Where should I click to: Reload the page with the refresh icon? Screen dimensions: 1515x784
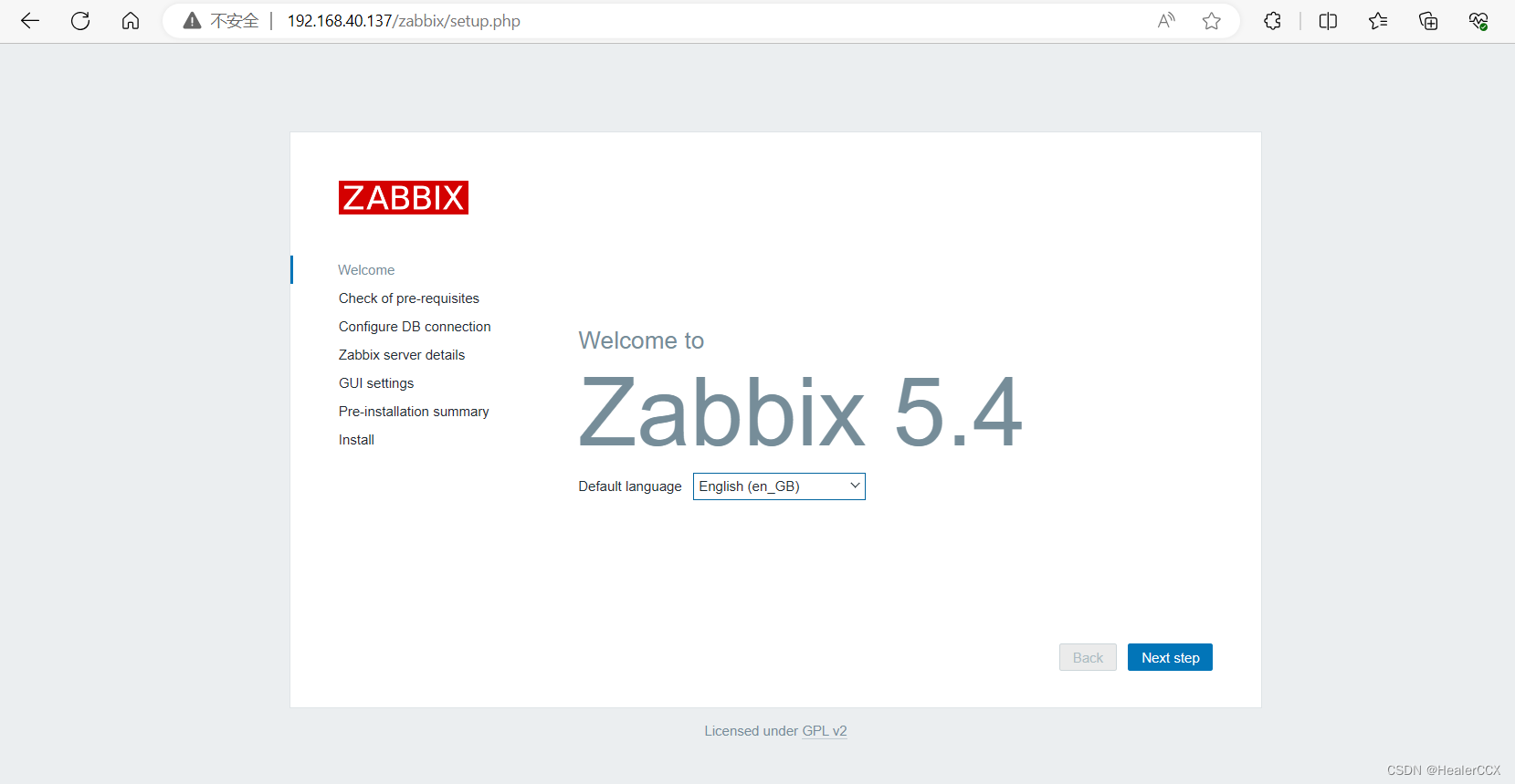80,21
